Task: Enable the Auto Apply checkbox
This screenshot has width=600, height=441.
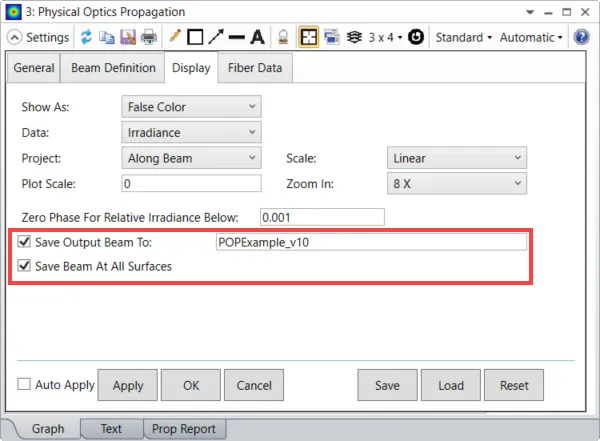Action: click(24, 384)
